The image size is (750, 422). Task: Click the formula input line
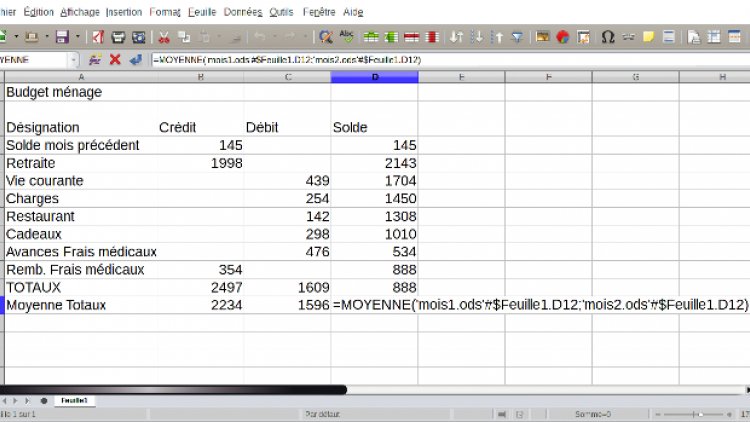(450, 60)
